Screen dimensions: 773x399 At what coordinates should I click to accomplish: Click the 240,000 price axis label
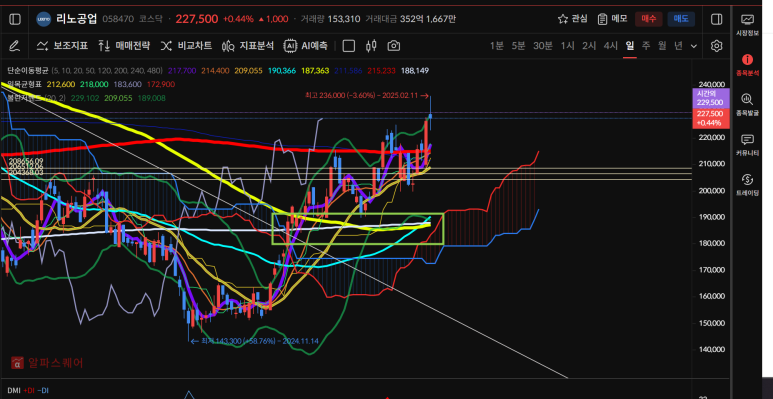click(x=711, y=84)
